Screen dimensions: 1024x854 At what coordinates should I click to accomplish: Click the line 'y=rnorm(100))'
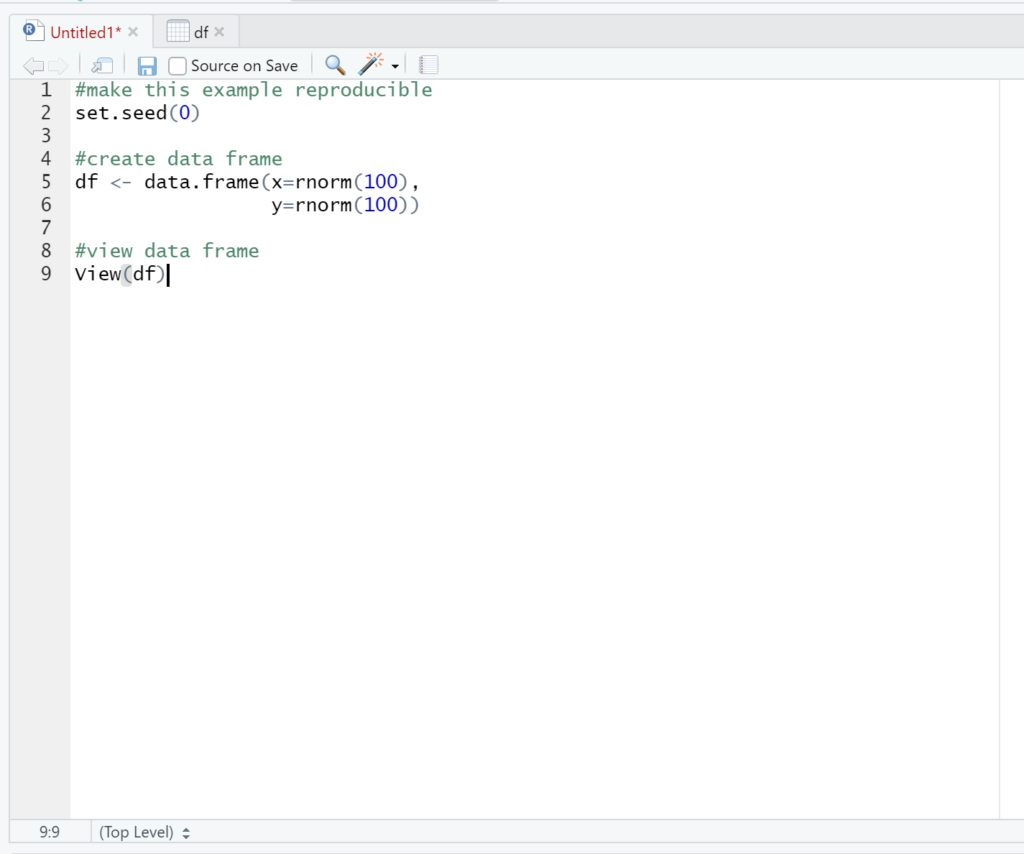click(345, 204)
